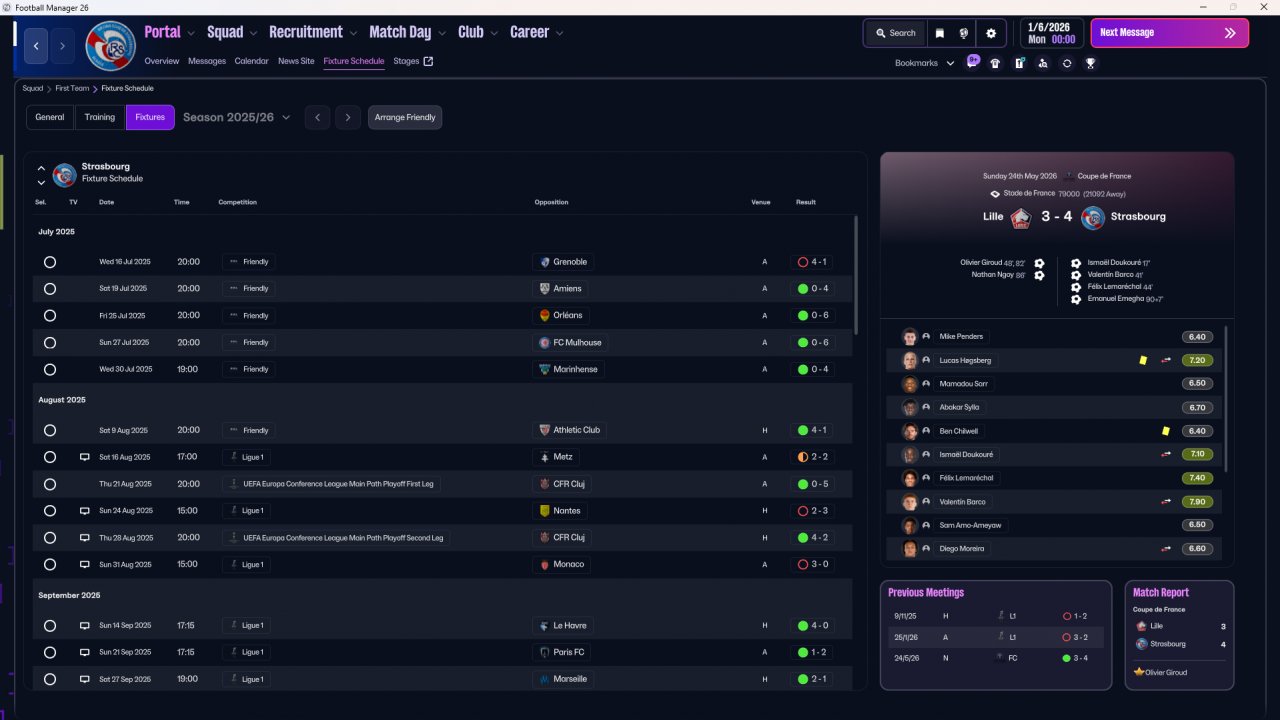Click the shirt icon in Bookmarks bar
The width and height of the screenshot is (1280, 720).
tap(995, 63)
